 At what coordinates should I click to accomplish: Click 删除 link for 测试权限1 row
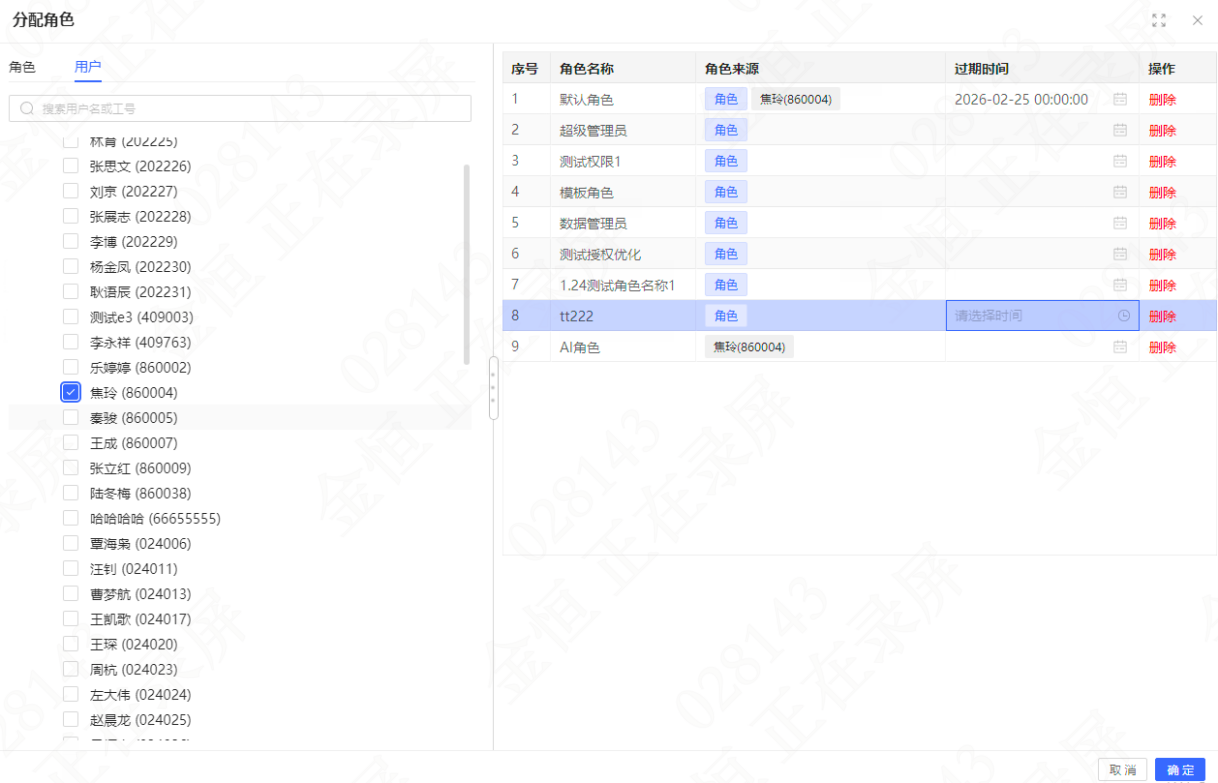coord(1162,161)
